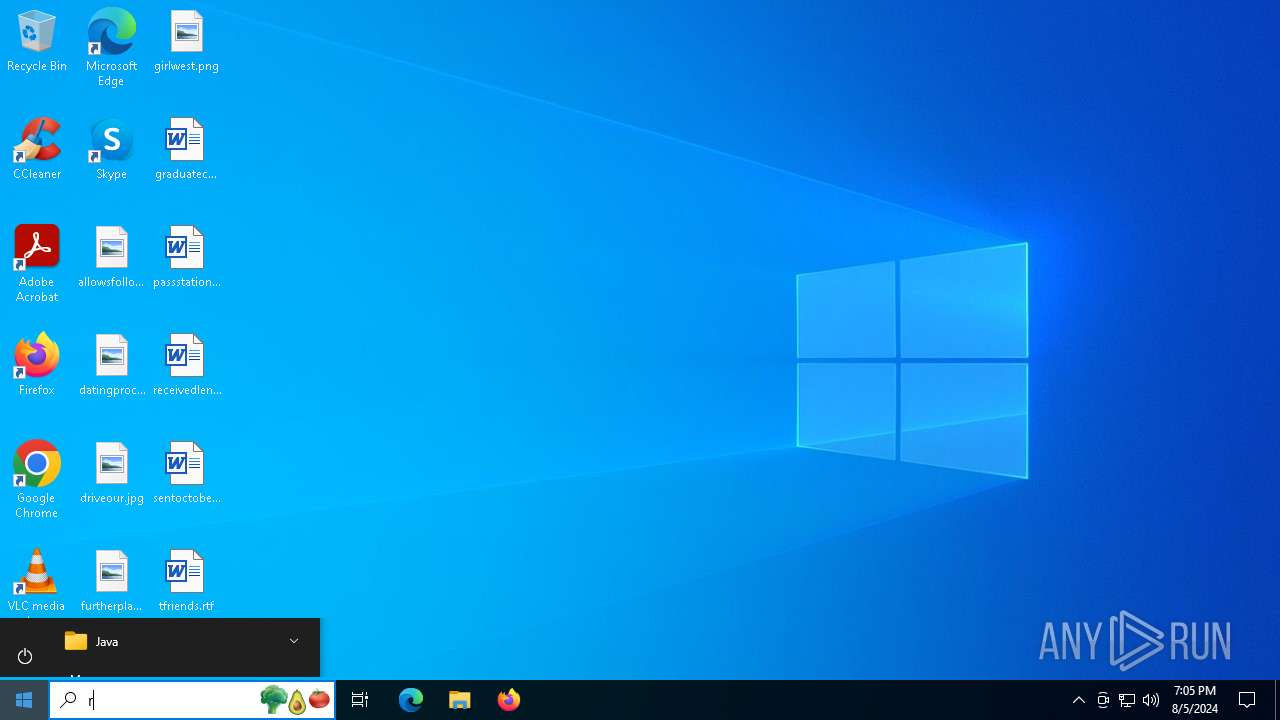Viewport: 1280px width, 720px height.
Task: Select the sentoctobe... Word document
Action: tap(186, 474)
